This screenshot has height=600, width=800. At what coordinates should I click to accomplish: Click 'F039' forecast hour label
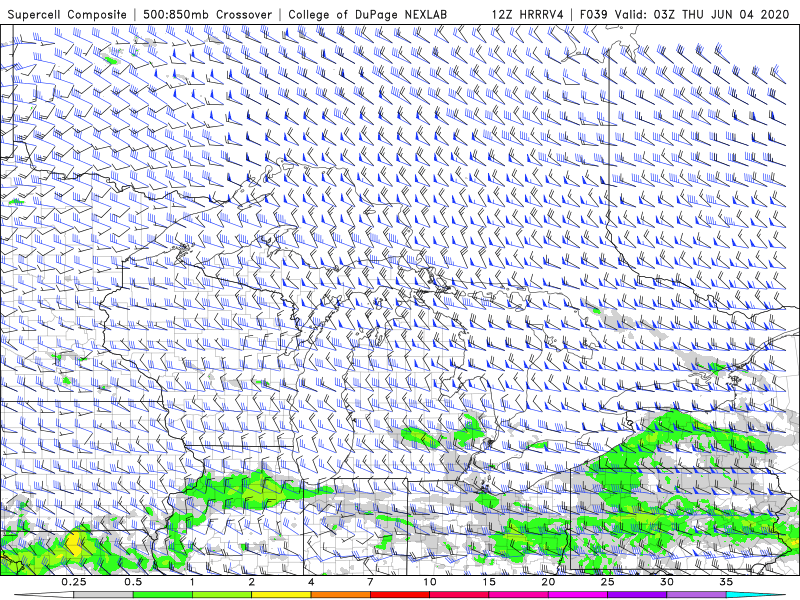pos(594,14)
